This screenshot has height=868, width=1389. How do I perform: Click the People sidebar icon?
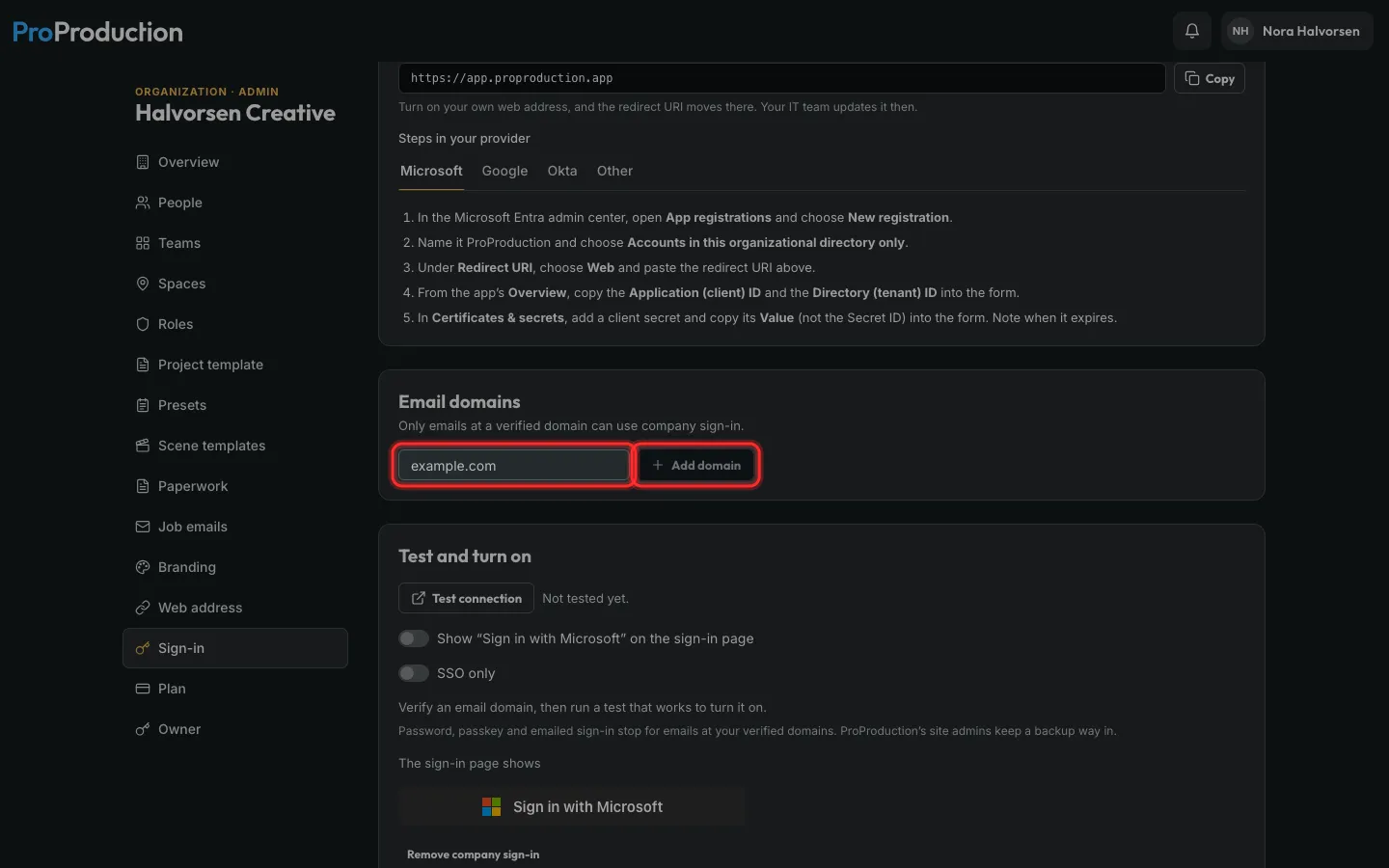143,203
